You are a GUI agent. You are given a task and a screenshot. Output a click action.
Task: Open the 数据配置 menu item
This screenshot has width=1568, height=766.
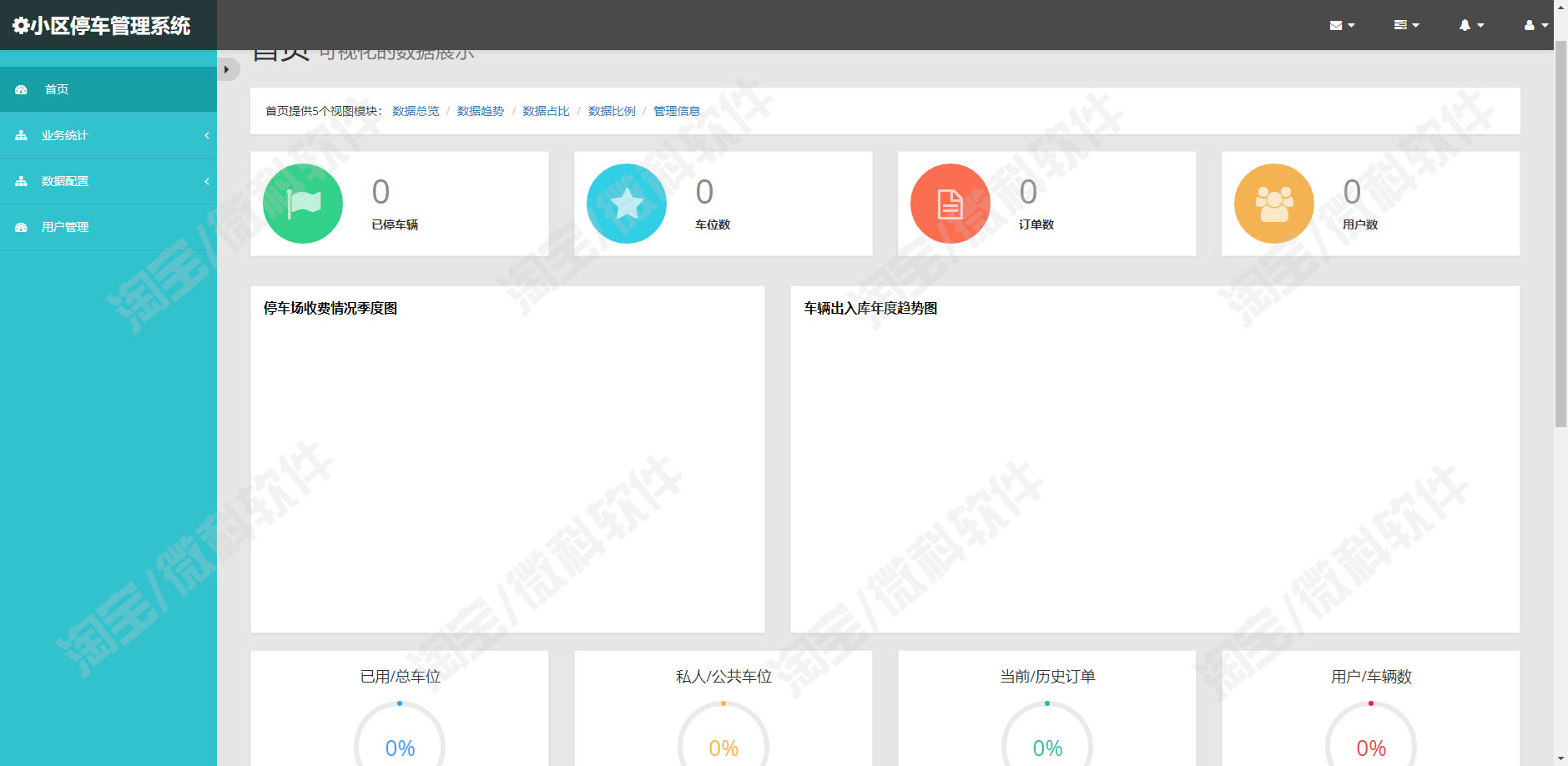(108, 181)
